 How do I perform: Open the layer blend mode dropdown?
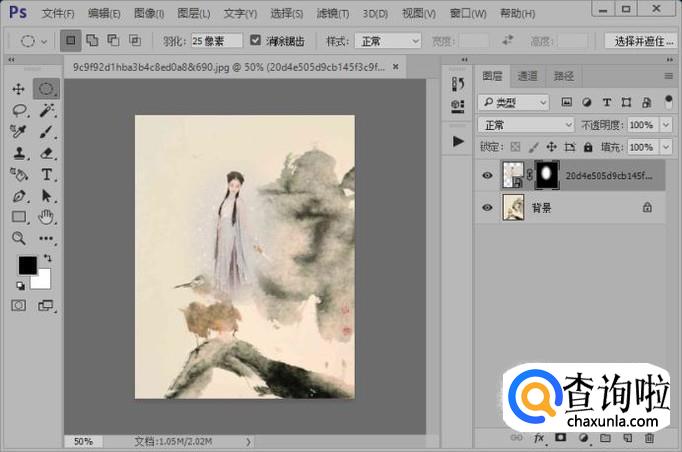[524, 125]
